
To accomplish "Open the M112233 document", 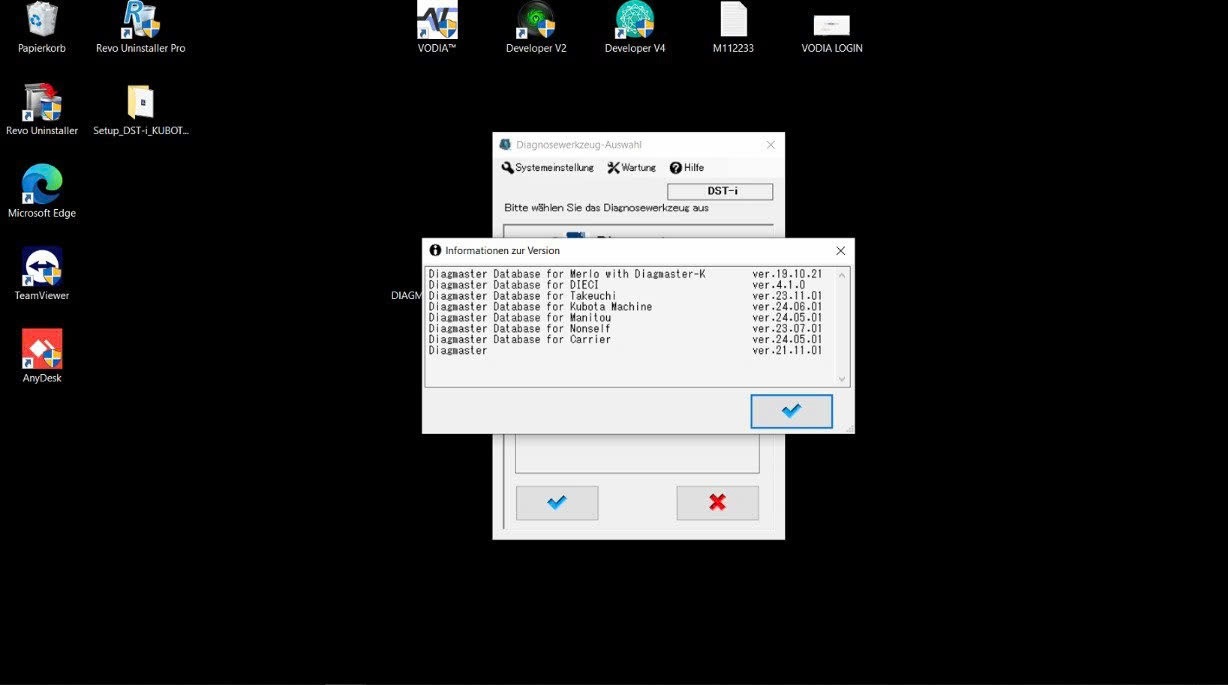I will coord(733,20).
